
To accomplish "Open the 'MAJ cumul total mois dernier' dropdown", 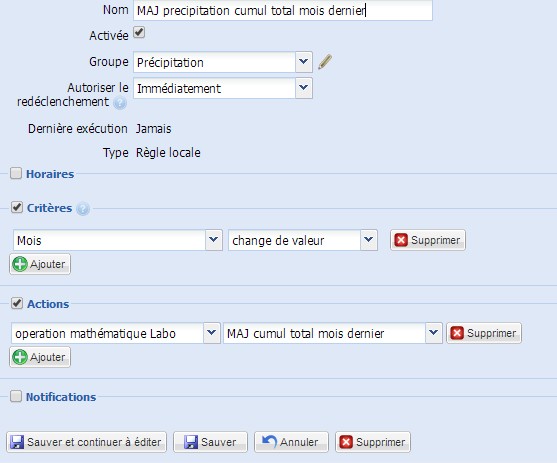I will (x=332, y=333).
